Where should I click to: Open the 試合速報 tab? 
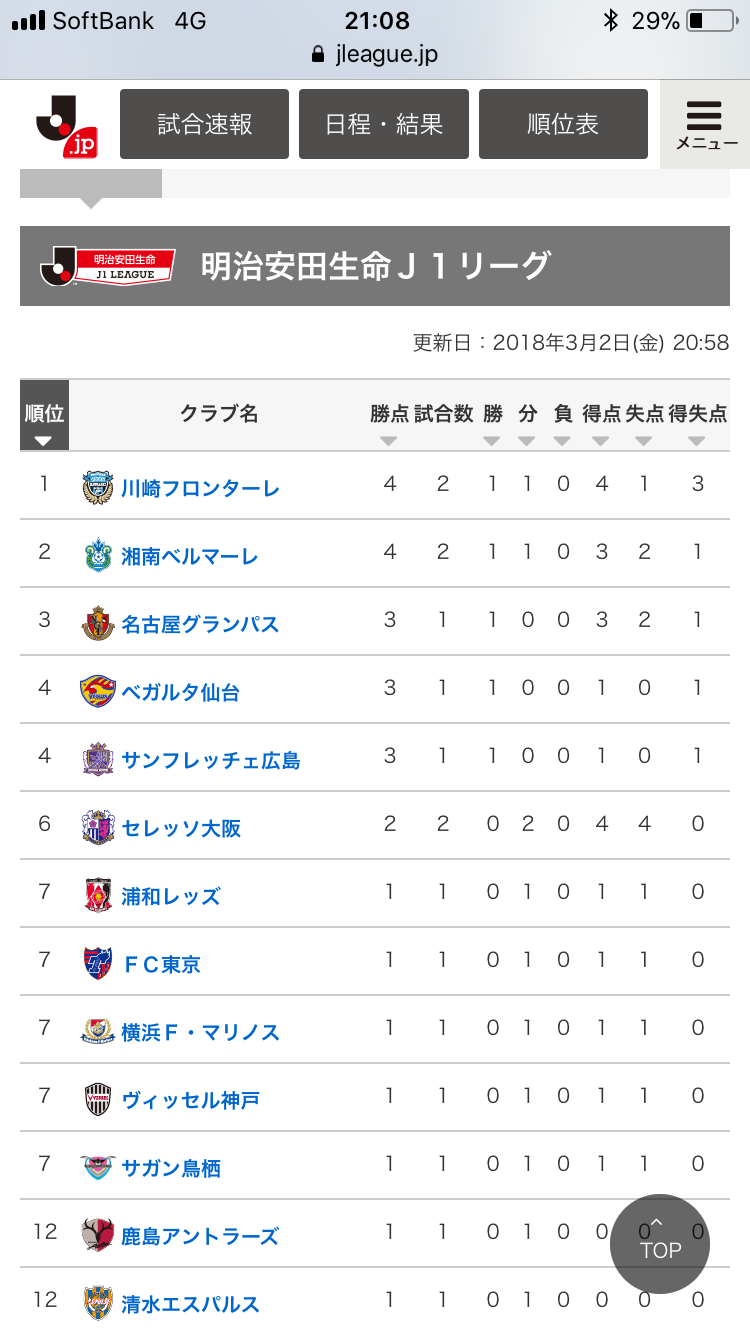(x=204, y=124)
